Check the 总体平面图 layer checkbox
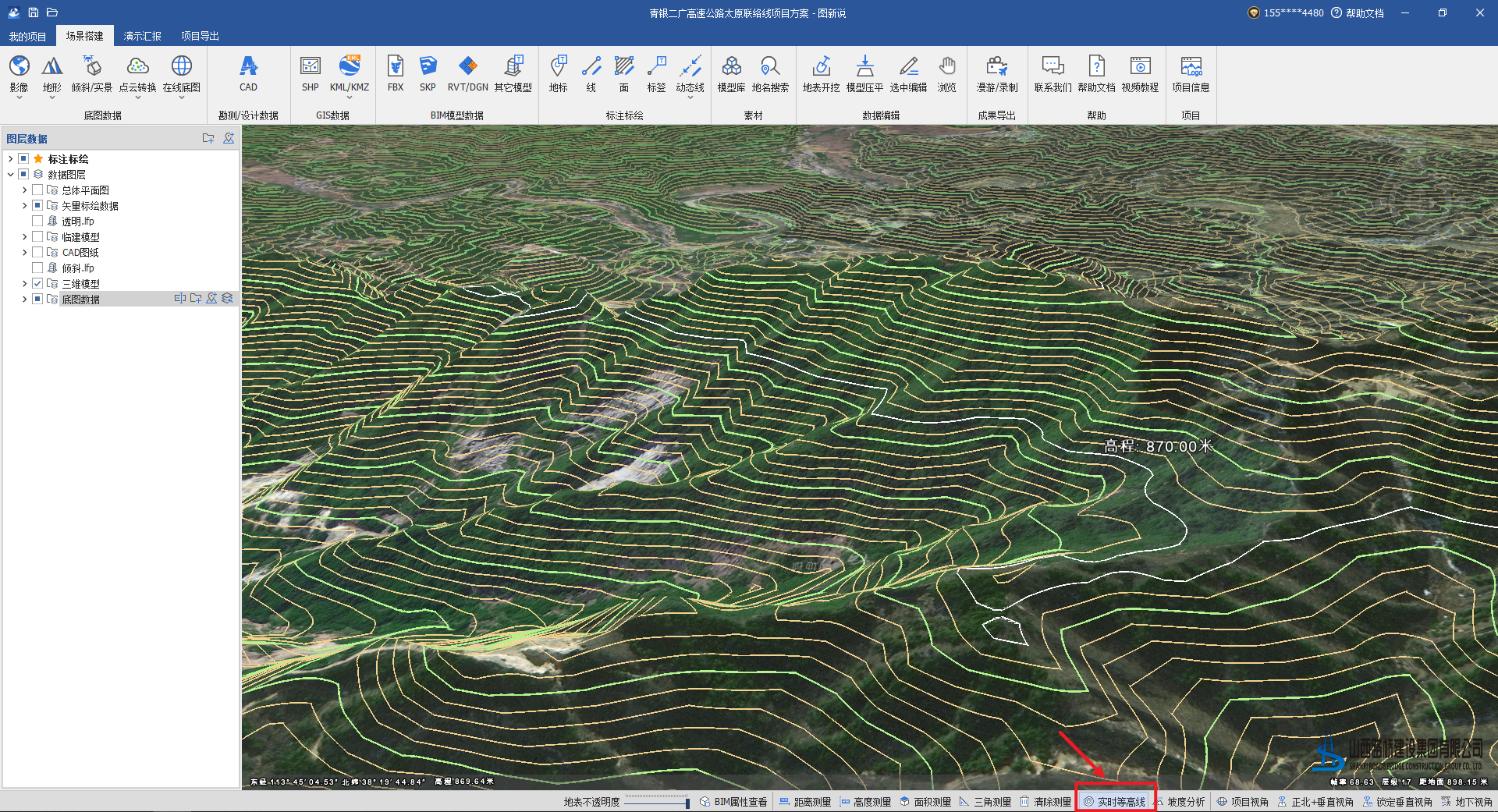Viewport: 1498px width, 812px height. click(x=37, y=190)
